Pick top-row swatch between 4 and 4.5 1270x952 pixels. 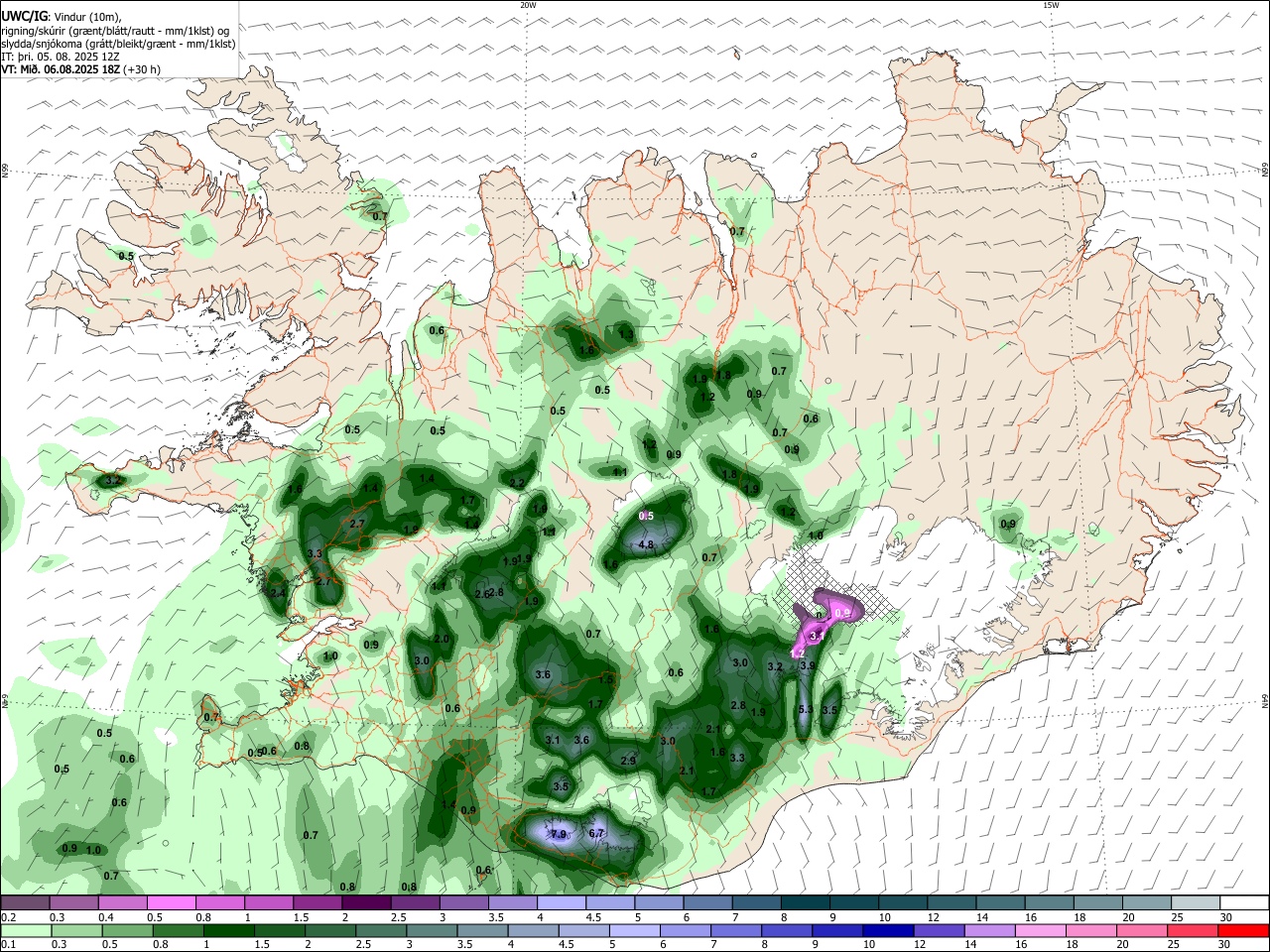click(x=560, y=902)
